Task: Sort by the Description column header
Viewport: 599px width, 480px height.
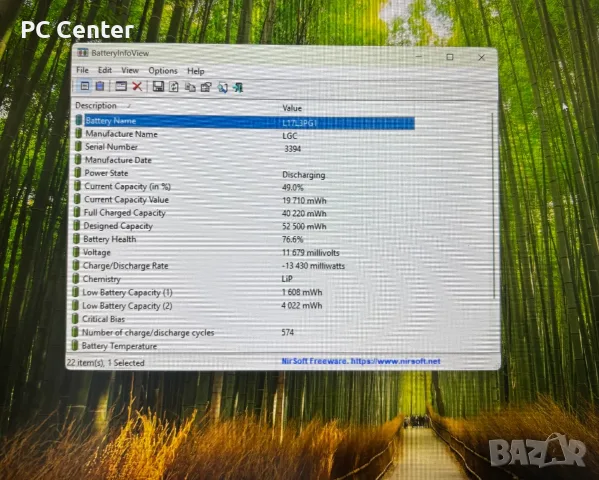Action: coord(96,105)
